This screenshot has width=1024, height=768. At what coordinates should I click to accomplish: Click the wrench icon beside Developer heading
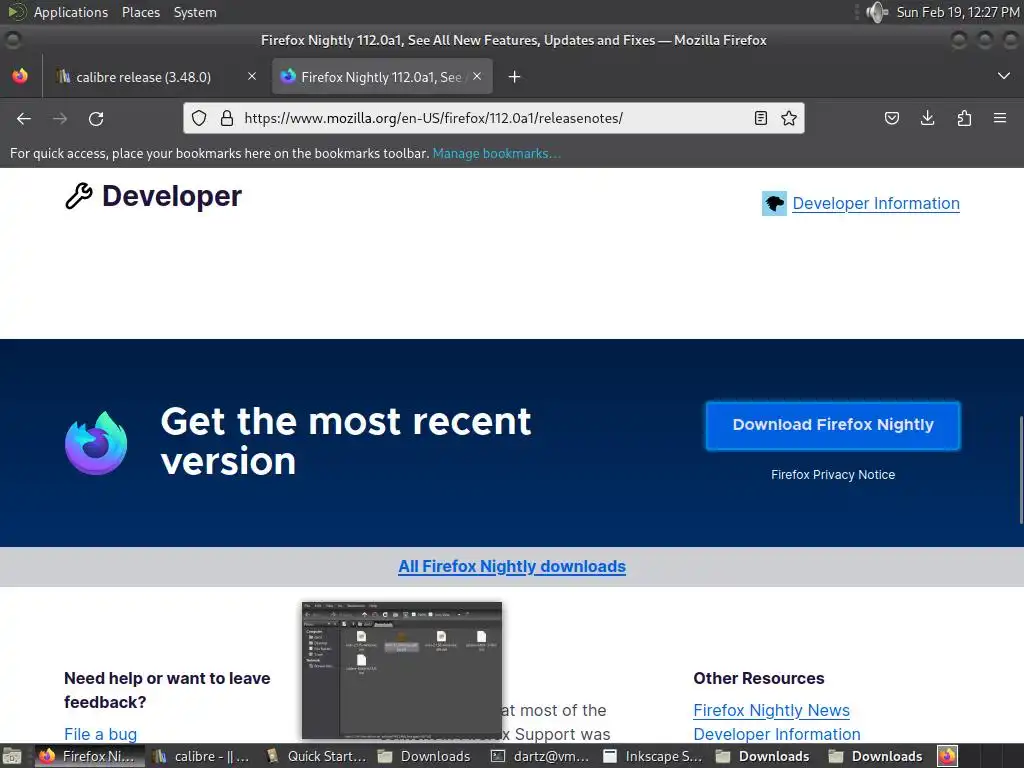point(78,196)
